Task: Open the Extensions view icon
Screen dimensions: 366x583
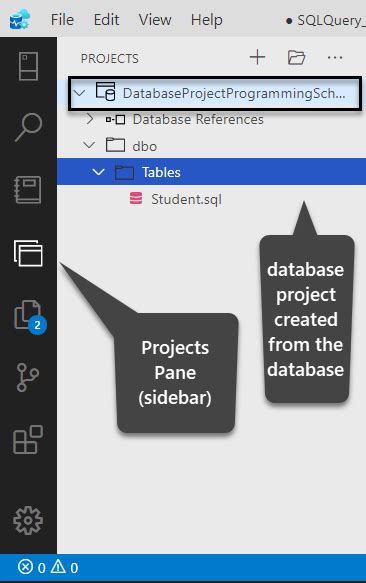Action: click(x=28, y=439)
